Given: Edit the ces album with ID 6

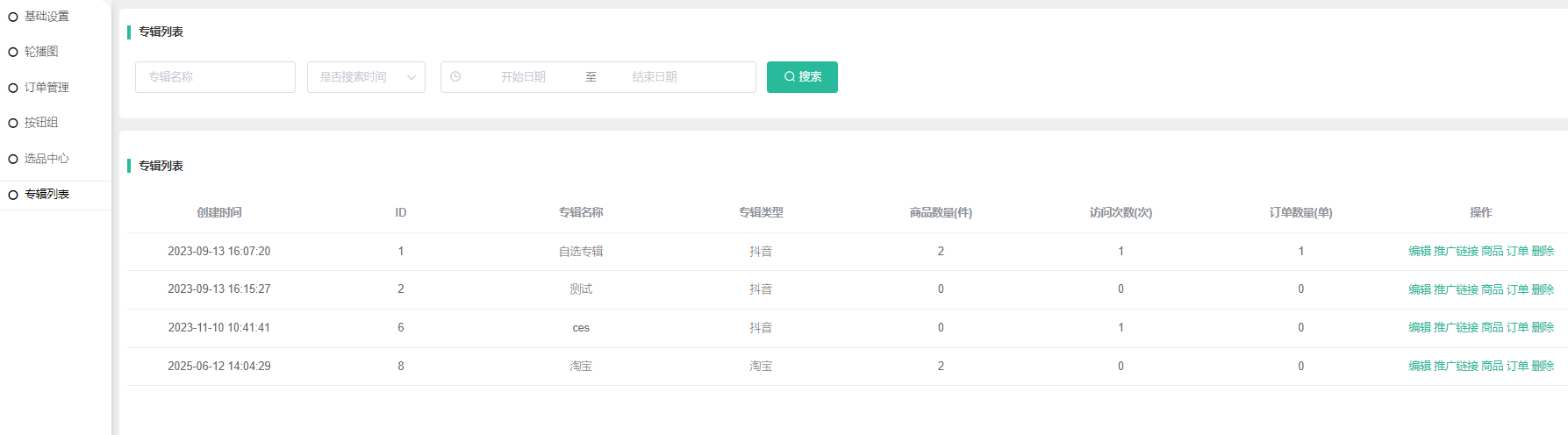Looking at the screenshot, I should click(1419, 328).
